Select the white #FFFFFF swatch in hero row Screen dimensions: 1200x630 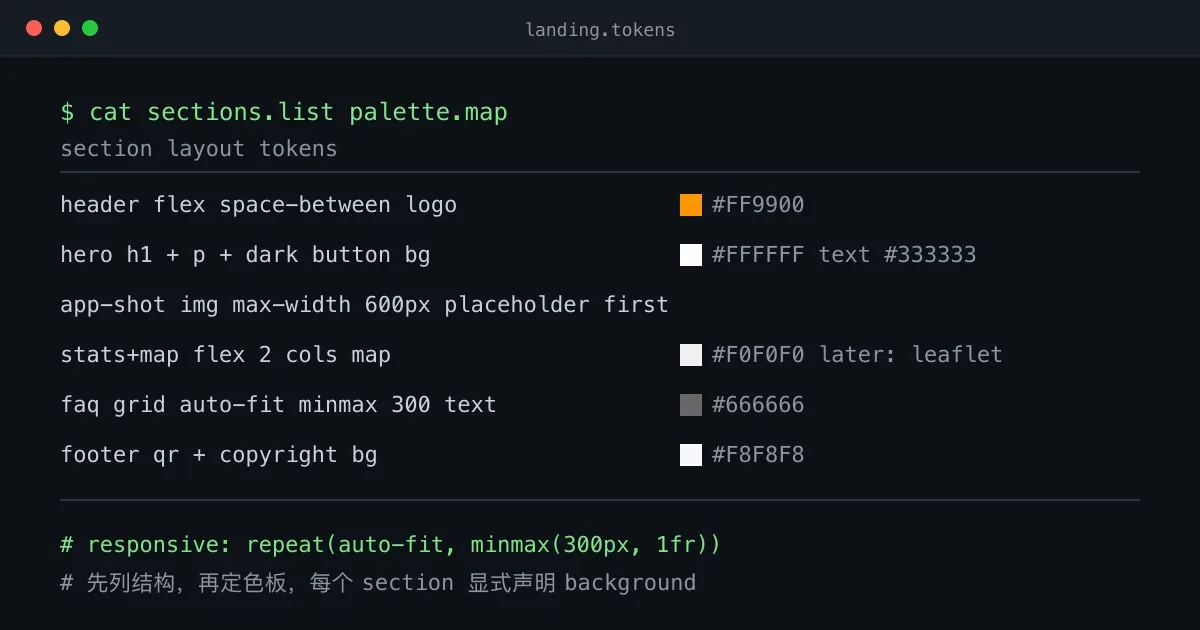coord(691,255)
